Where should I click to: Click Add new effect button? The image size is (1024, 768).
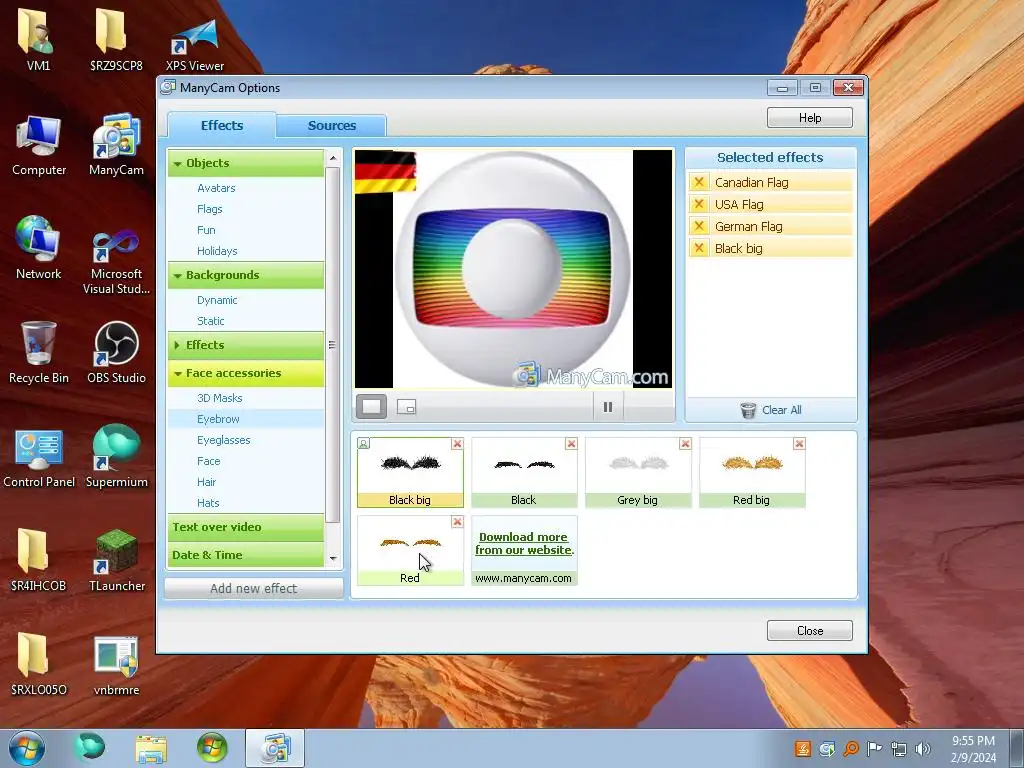(x=253, y=588)
